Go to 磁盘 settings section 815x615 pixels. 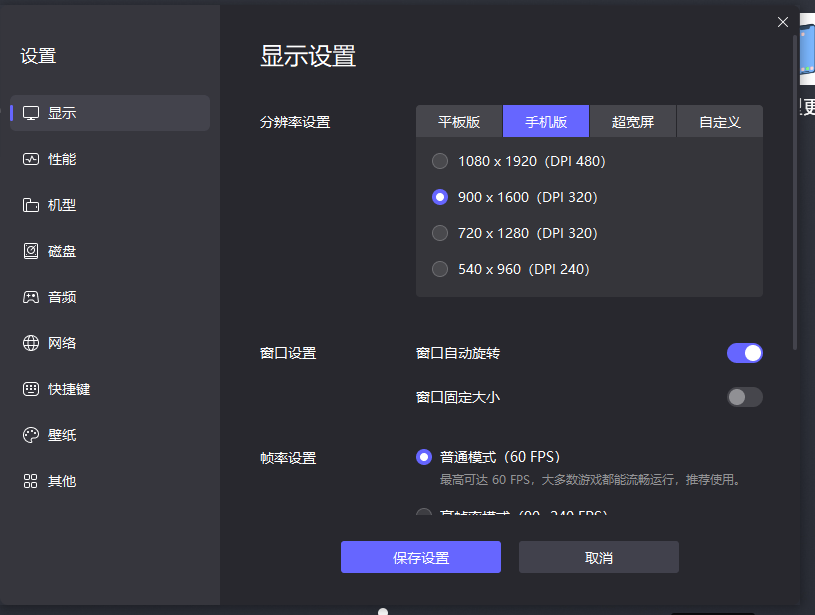110,251
